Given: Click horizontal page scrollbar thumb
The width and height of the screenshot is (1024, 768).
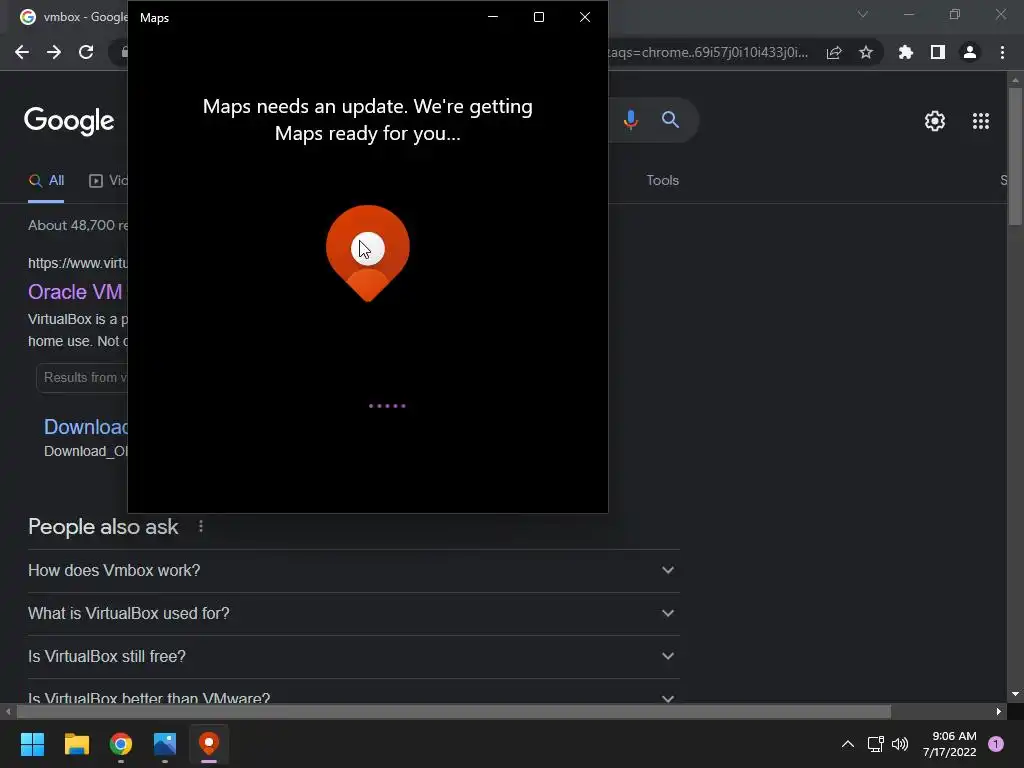Looking at the screenshot, I should (x=454, y=712).
